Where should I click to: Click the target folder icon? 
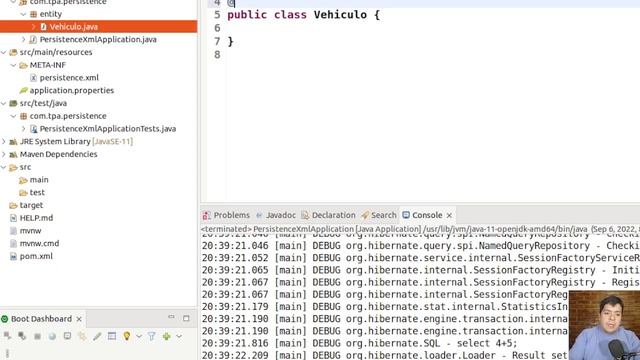point(13,205)
